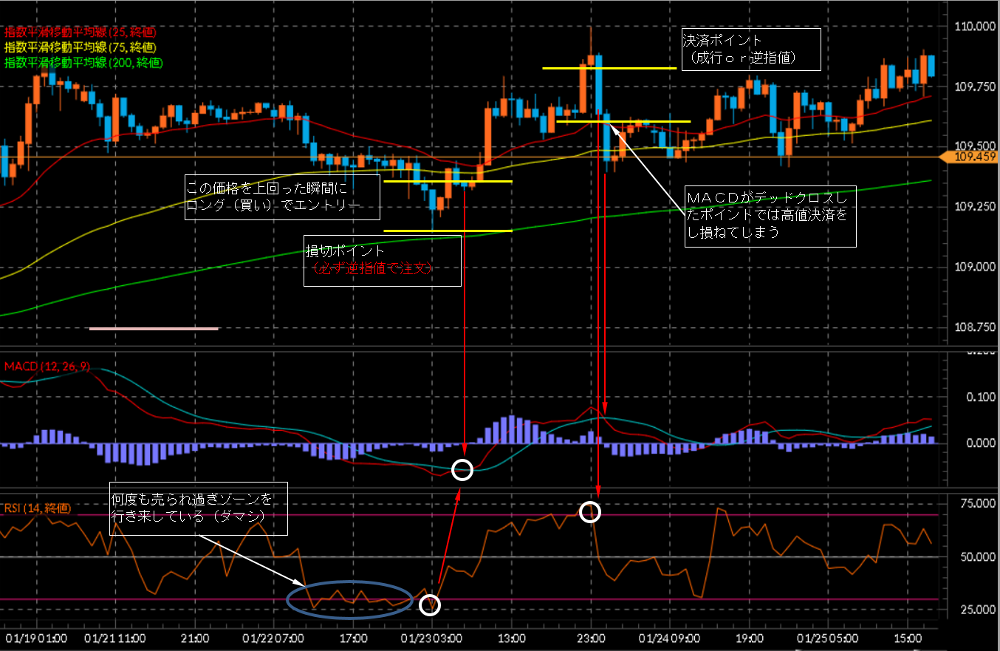Click the white circle on the MACD crossover

(462, 469)
